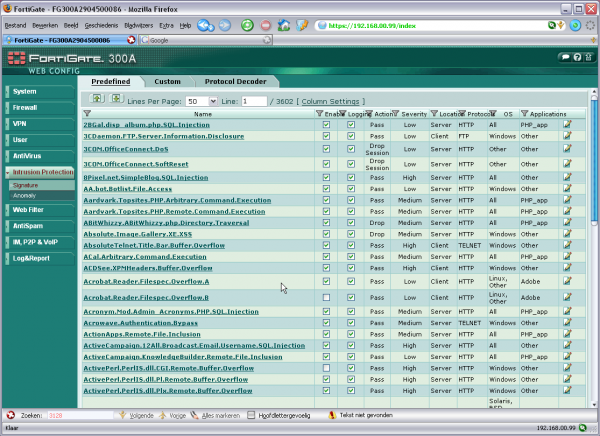Open the Geschiedenis menu
600x436 pixels.
pyautogui.click(x=101, y=26)
